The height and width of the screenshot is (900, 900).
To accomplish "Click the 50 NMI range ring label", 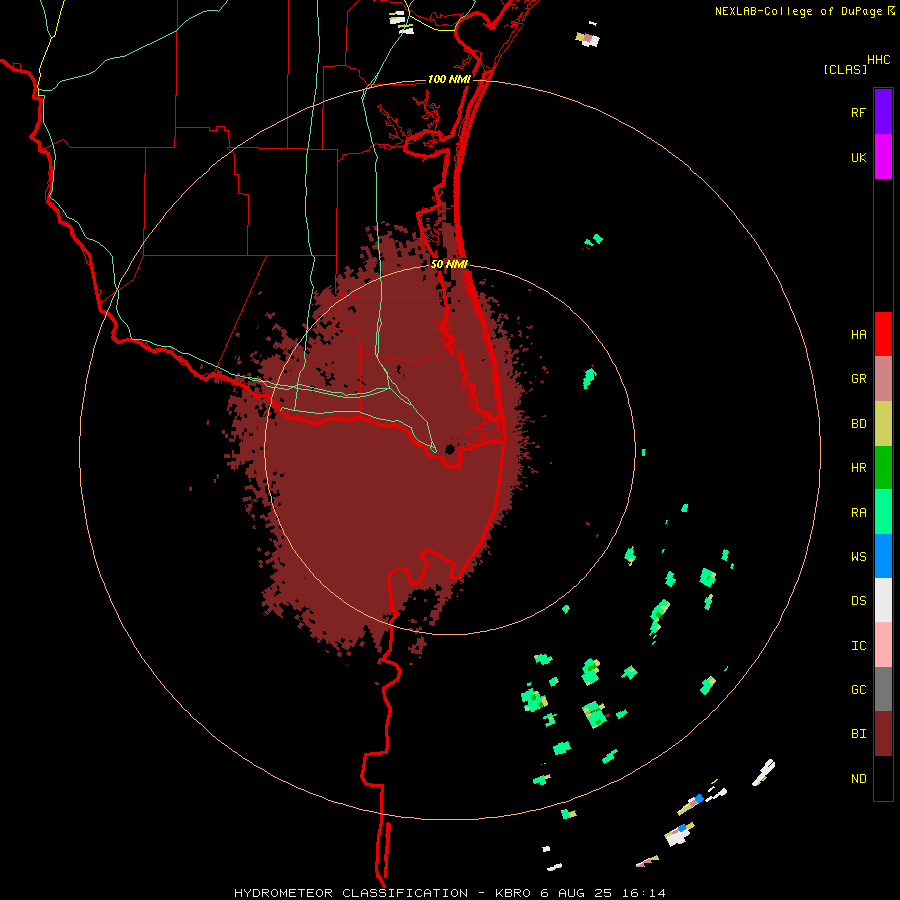I will pyautogui.click(x=449, y=264).
